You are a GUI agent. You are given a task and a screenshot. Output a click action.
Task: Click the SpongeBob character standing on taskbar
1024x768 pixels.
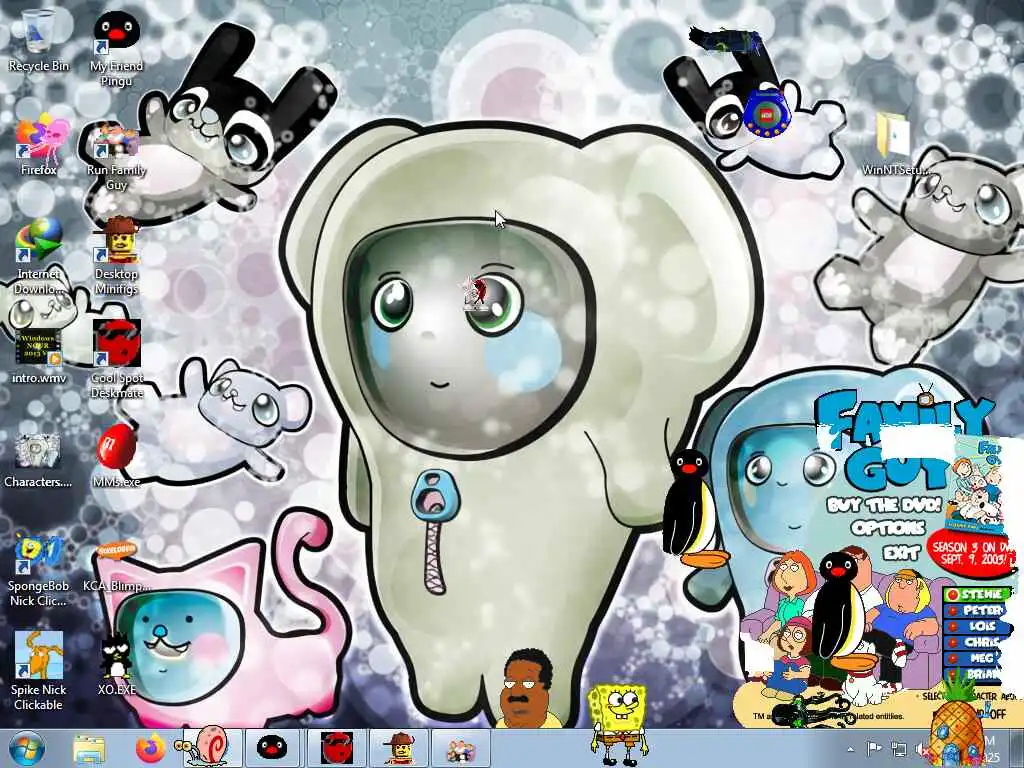point(616,724)
